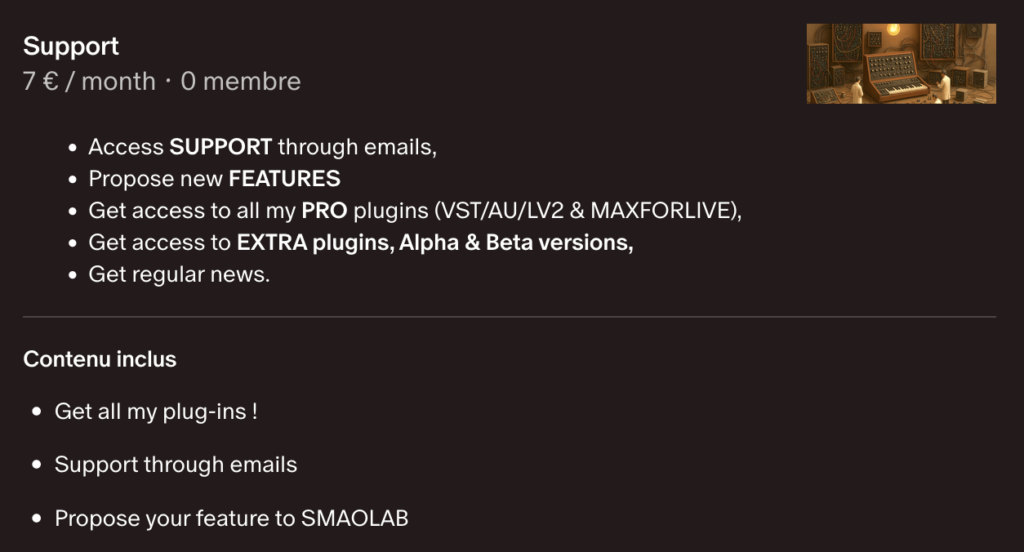The image size is (1024, 552).
Task: Click the "Support" tier title
Action: coord(71,46)
